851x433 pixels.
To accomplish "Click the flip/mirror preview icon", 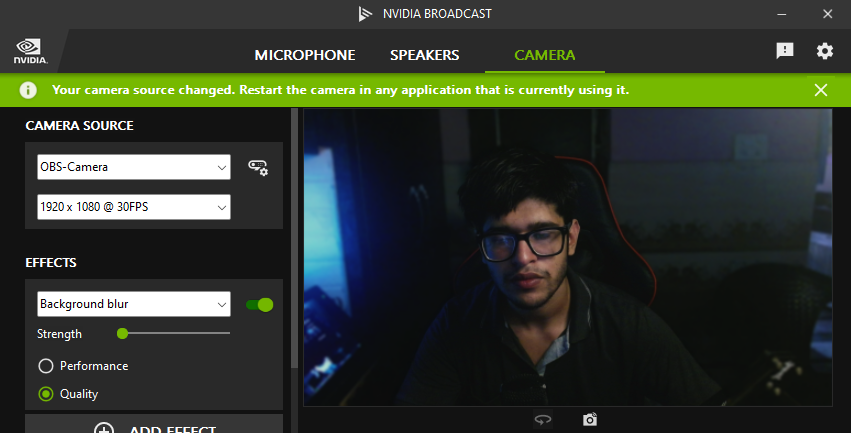I will pyautogui.click(x=543, y=420).
